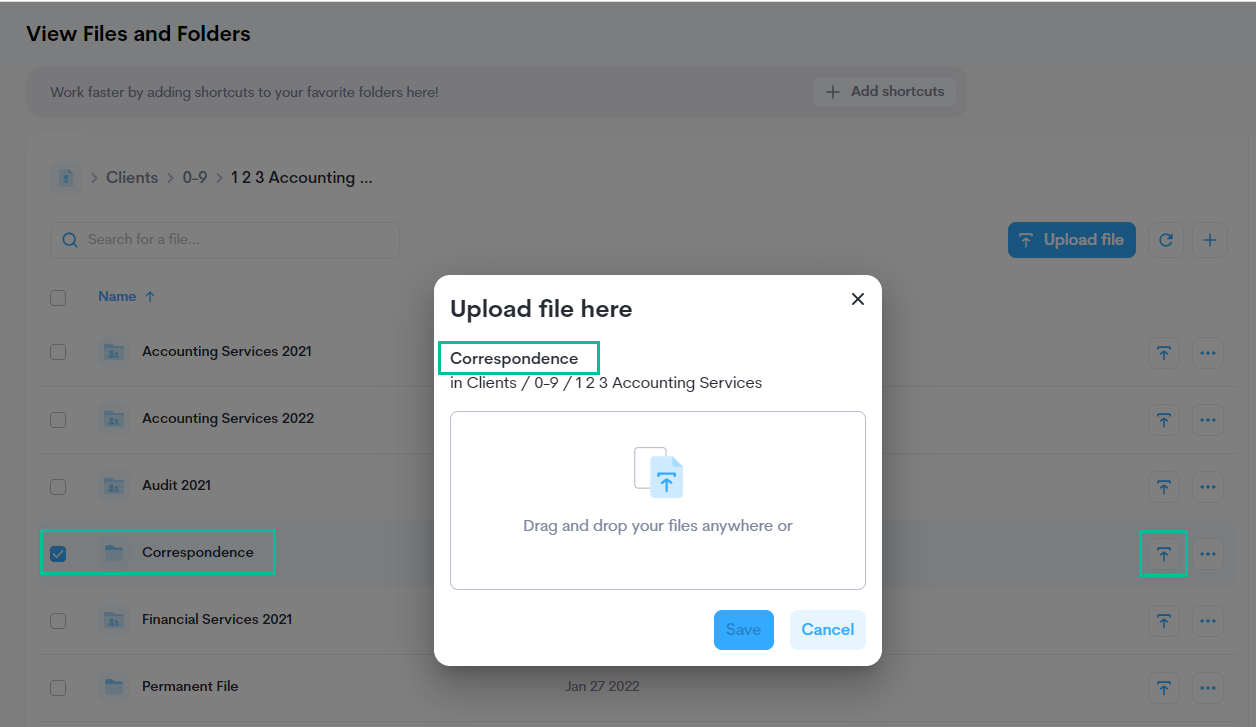Click the Add shortcuts button
1256x727 pixels.
(885, 92)
